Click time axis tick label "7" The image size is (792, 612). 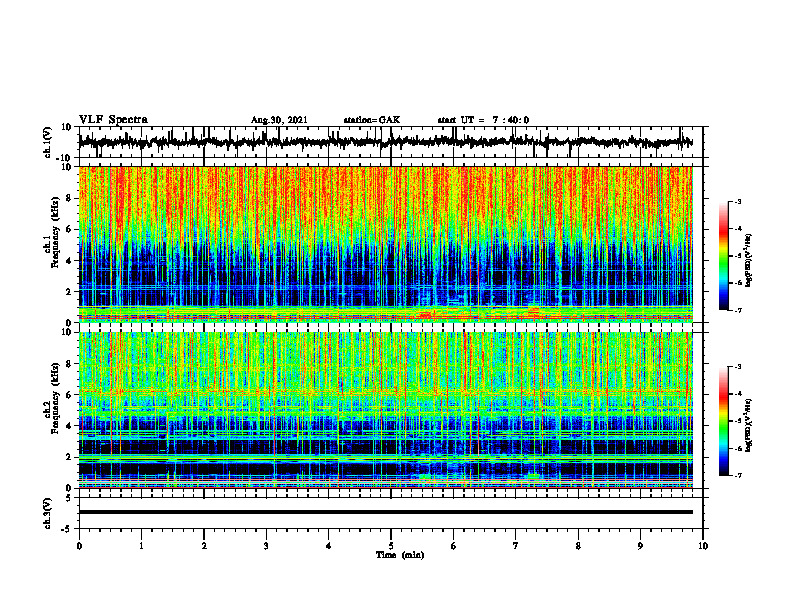(x=516, y=546)
